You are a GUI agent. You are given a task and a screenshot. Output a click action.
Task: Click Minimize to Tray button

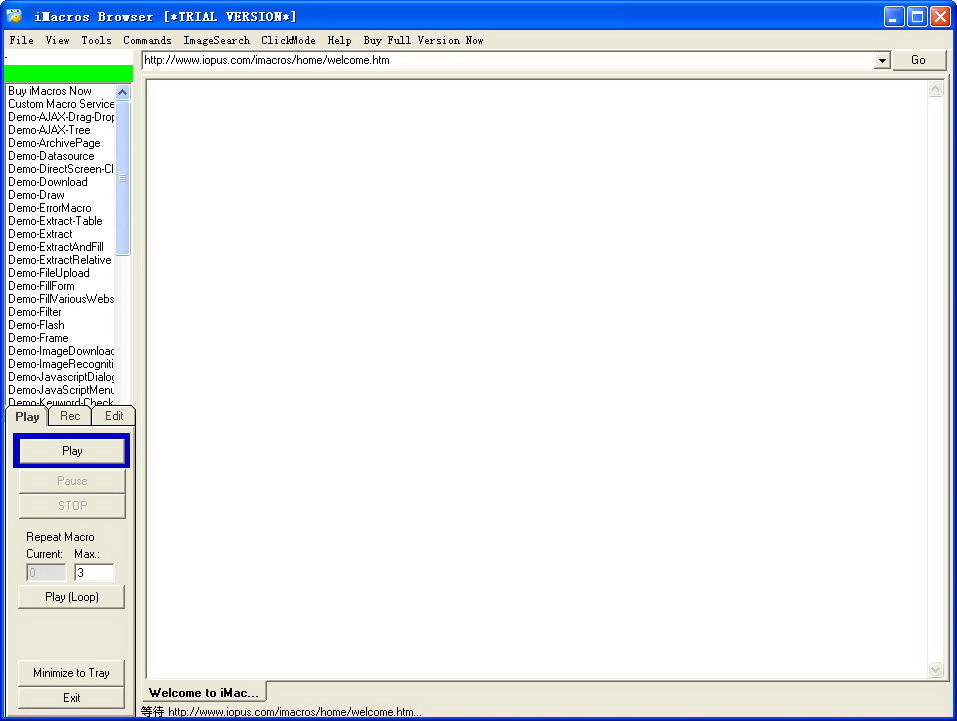(x=72, y=673)
